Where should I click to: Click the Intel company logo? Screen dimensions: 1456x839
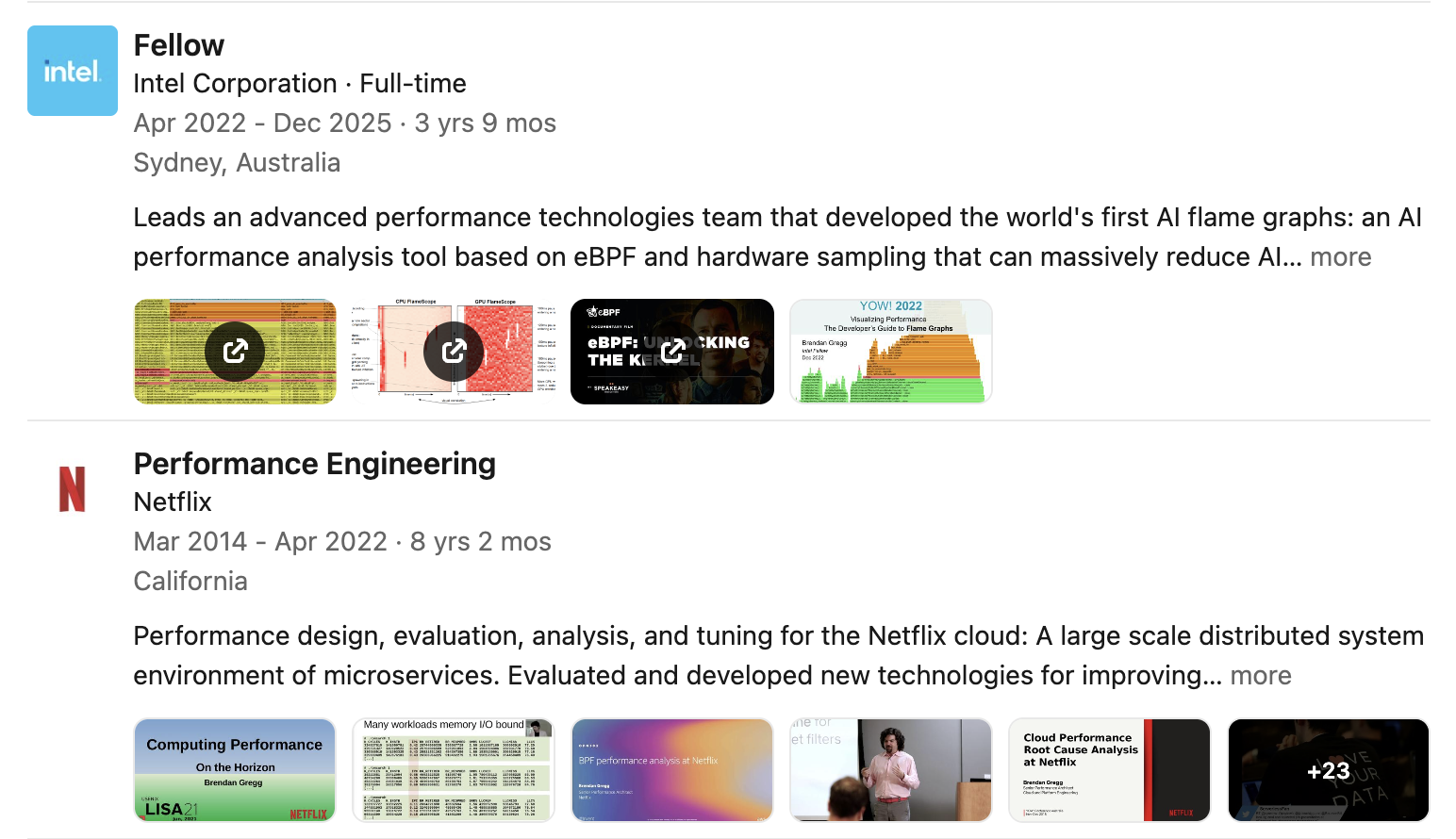pos(73,71)
